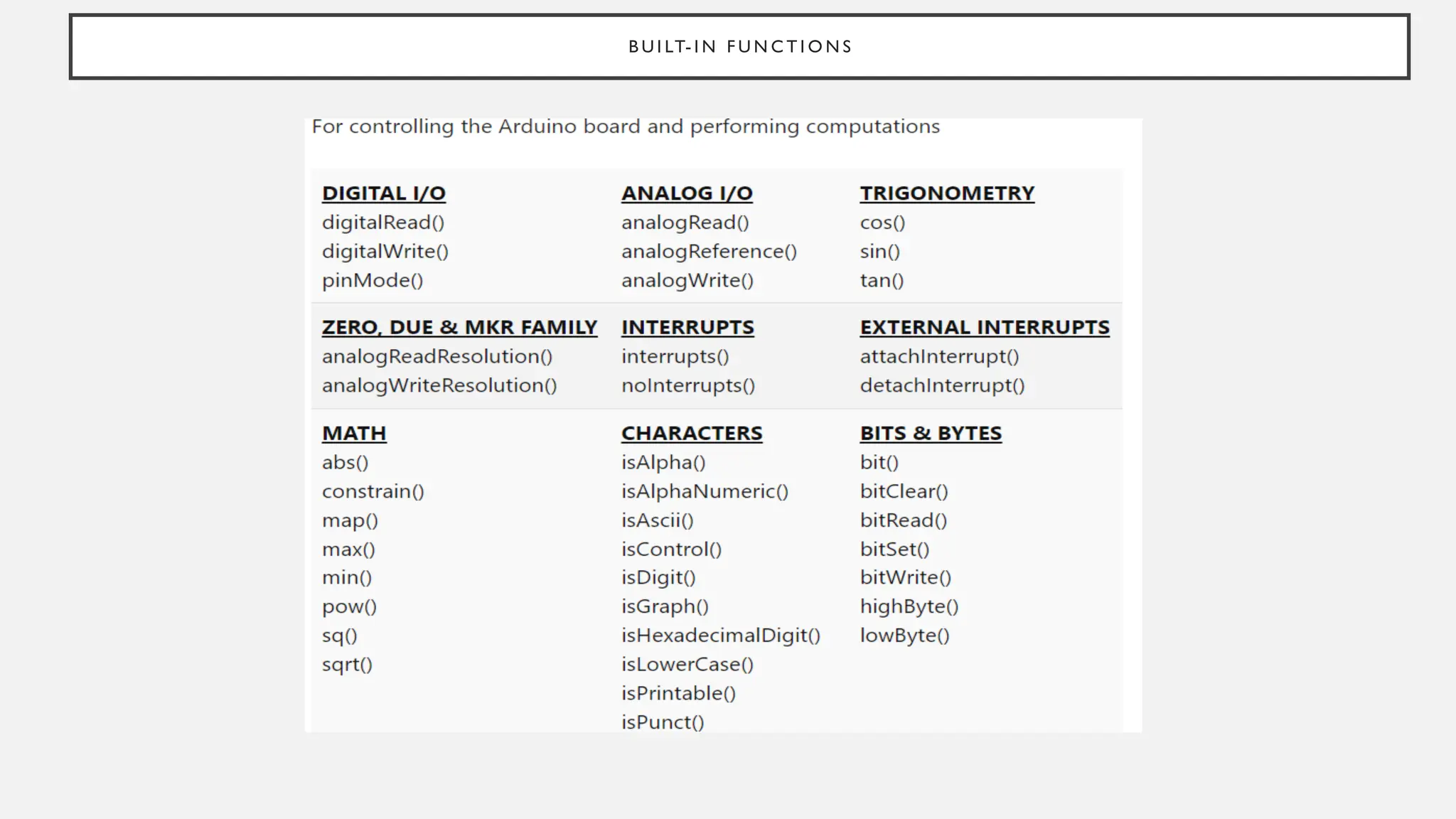Open the attachInterrupt() function link
This screenshot has width=1456, height=819.
[x=939, y=357]
